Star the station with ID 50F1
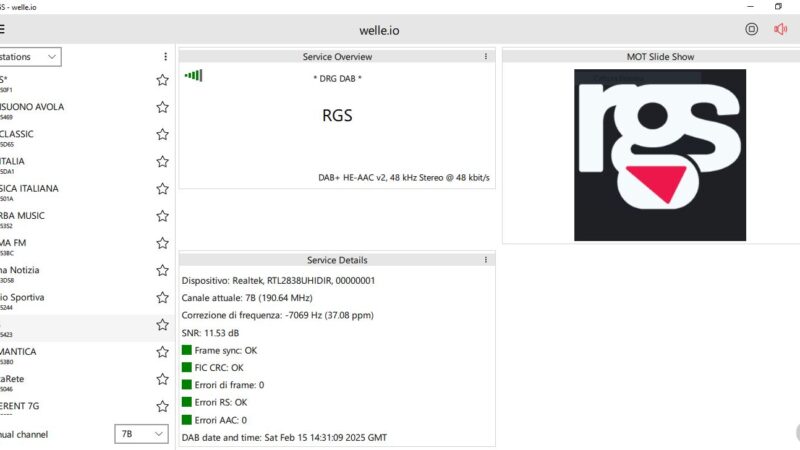The height and width of the screenshot is (450, 800). (x=162, y=80)
